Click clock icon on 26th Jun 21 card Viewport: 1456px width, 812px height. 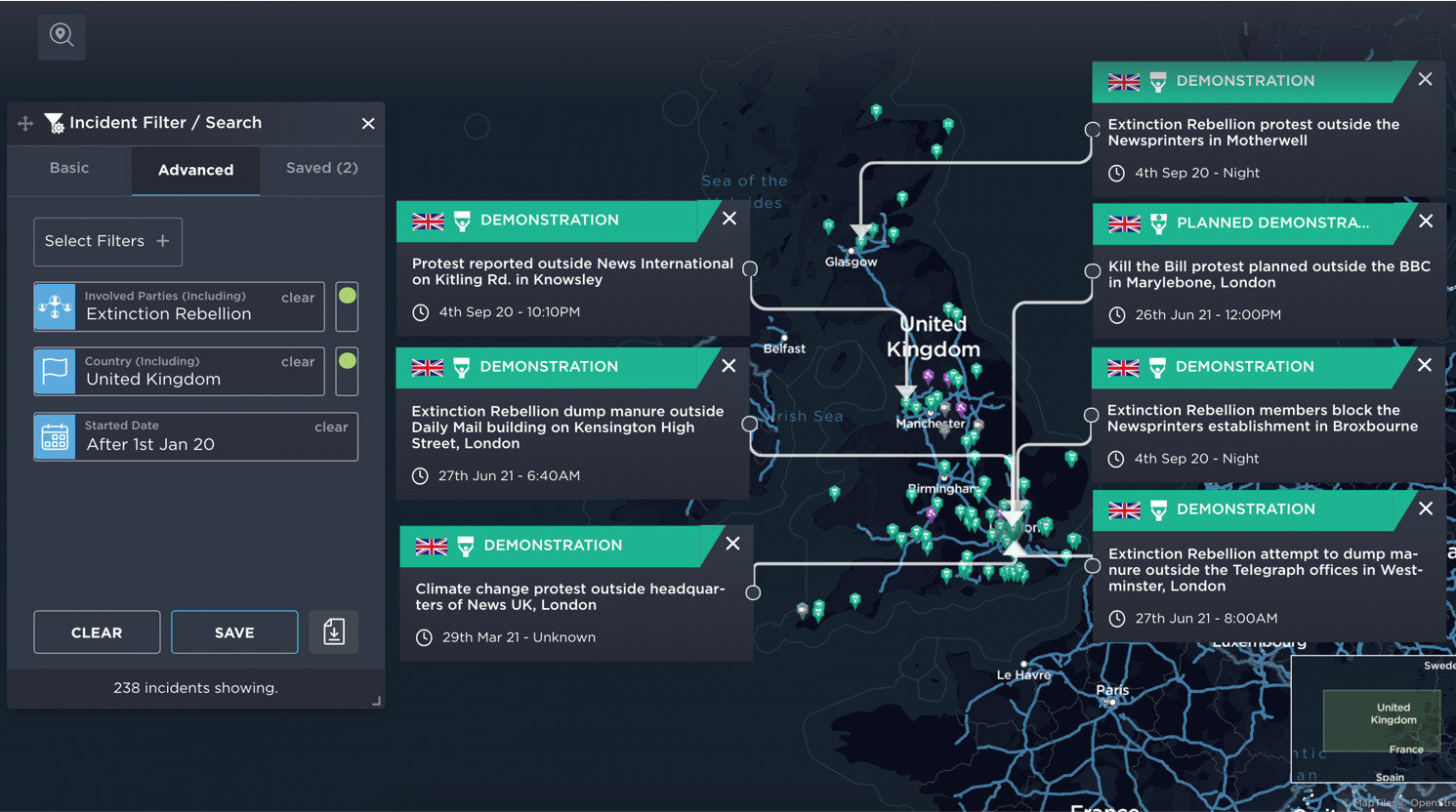[x=1117, y=315]
